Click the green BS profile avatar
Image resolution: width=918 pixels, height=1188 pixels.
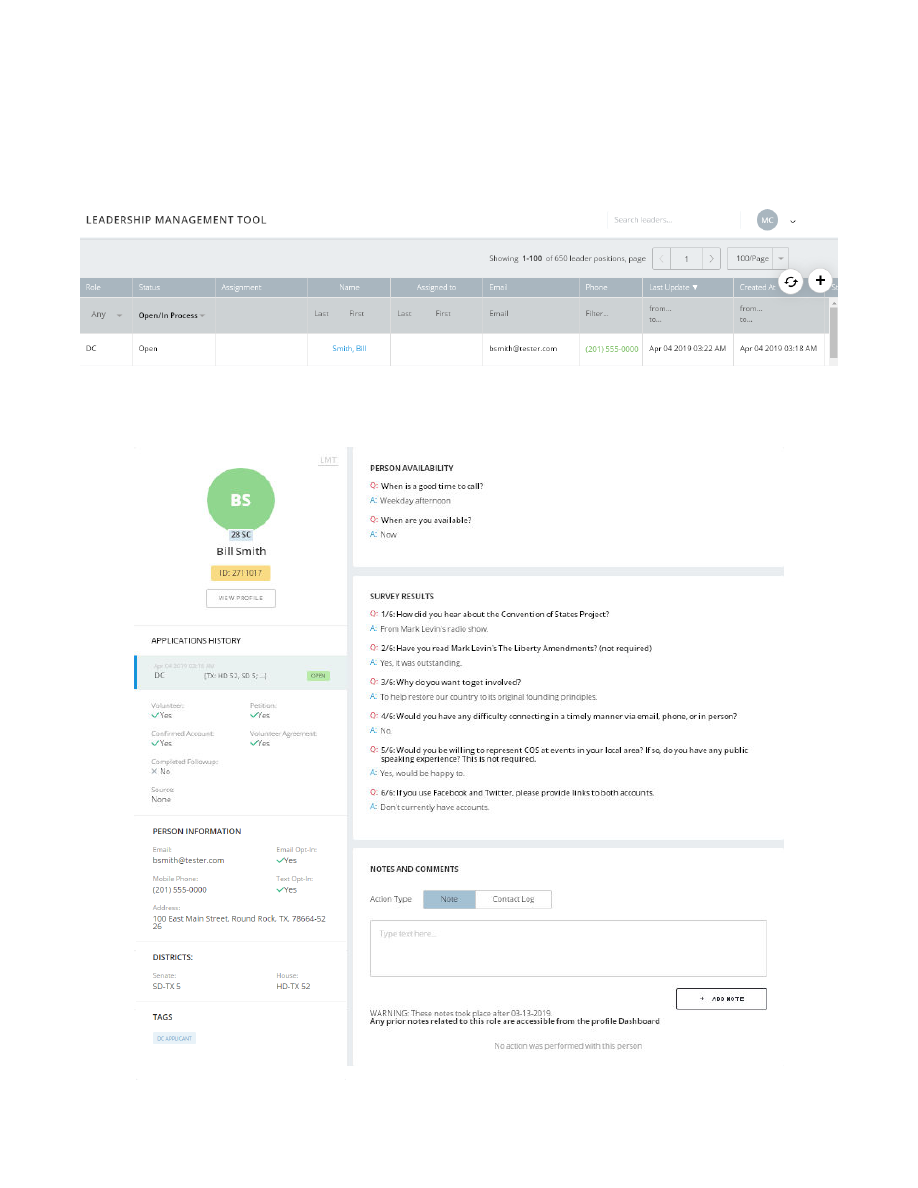[241, 499]
